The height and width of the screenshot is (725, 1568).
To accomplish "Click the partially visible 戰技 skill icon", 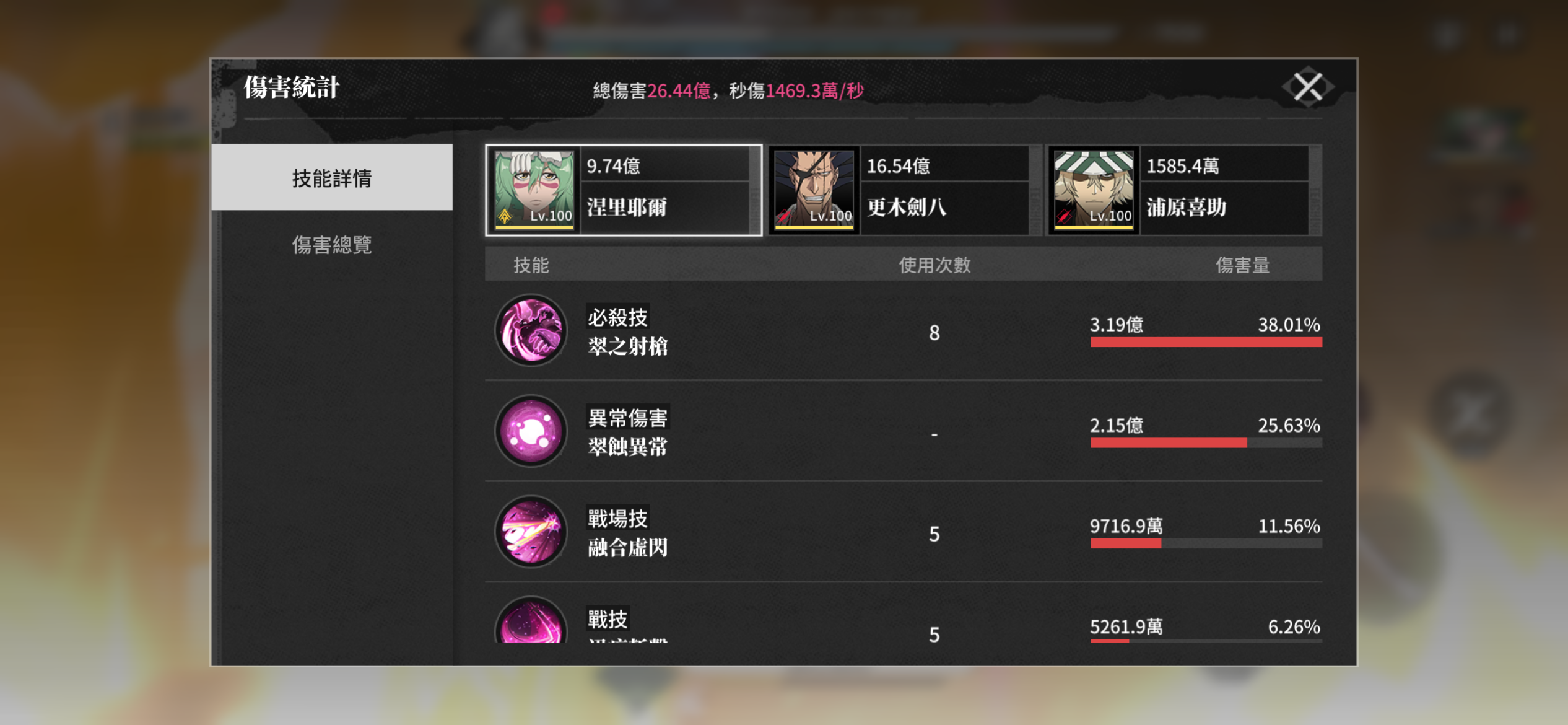I will (531, 620).
